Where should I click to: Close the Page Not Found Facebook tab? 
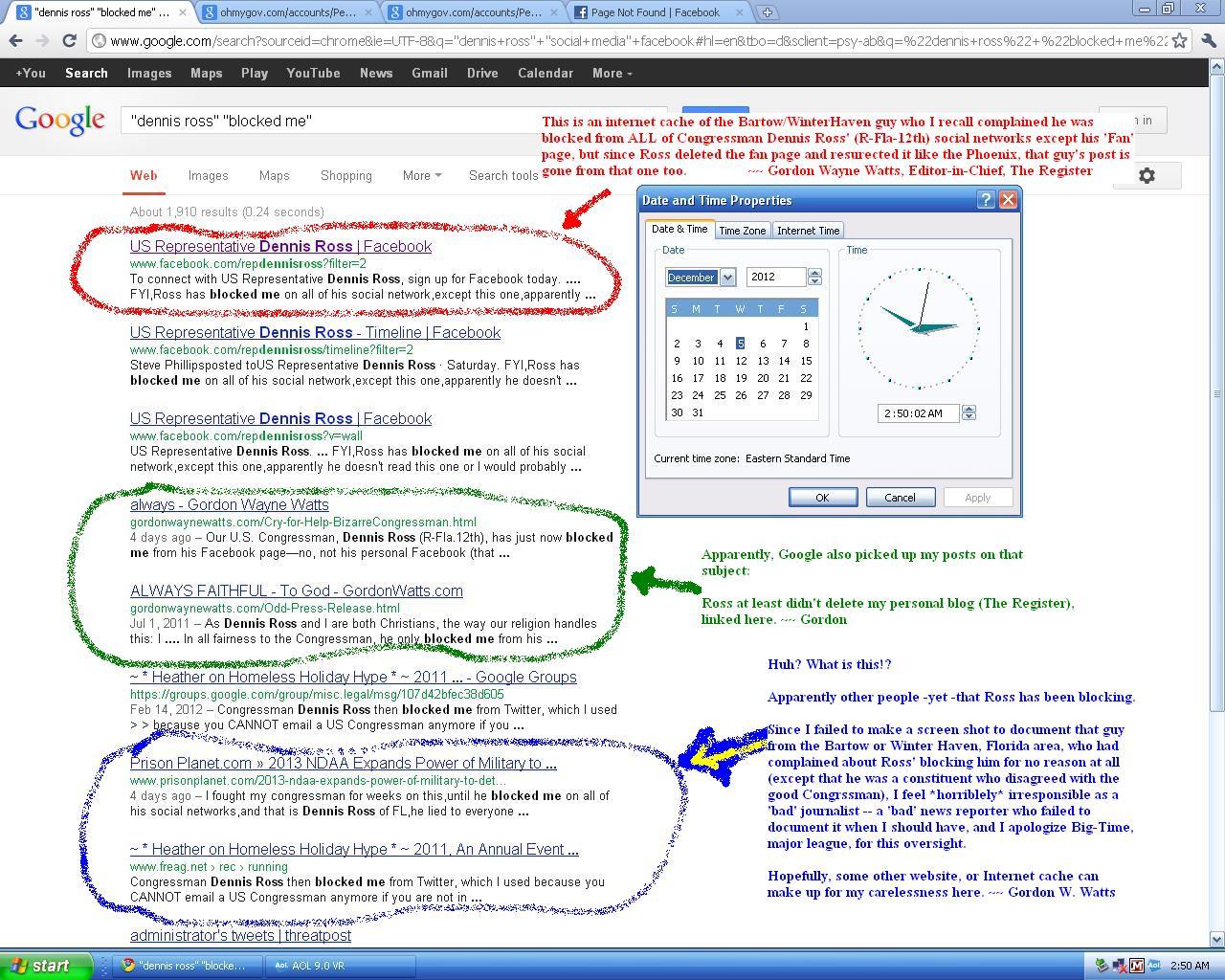point(739,12)
